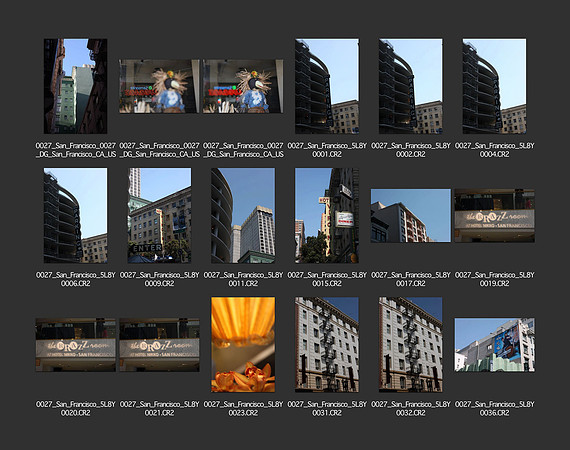Click the fire escape building thumbnail 0032.CR2
Viewport: 570px width, 450px height.
[410, 345]
